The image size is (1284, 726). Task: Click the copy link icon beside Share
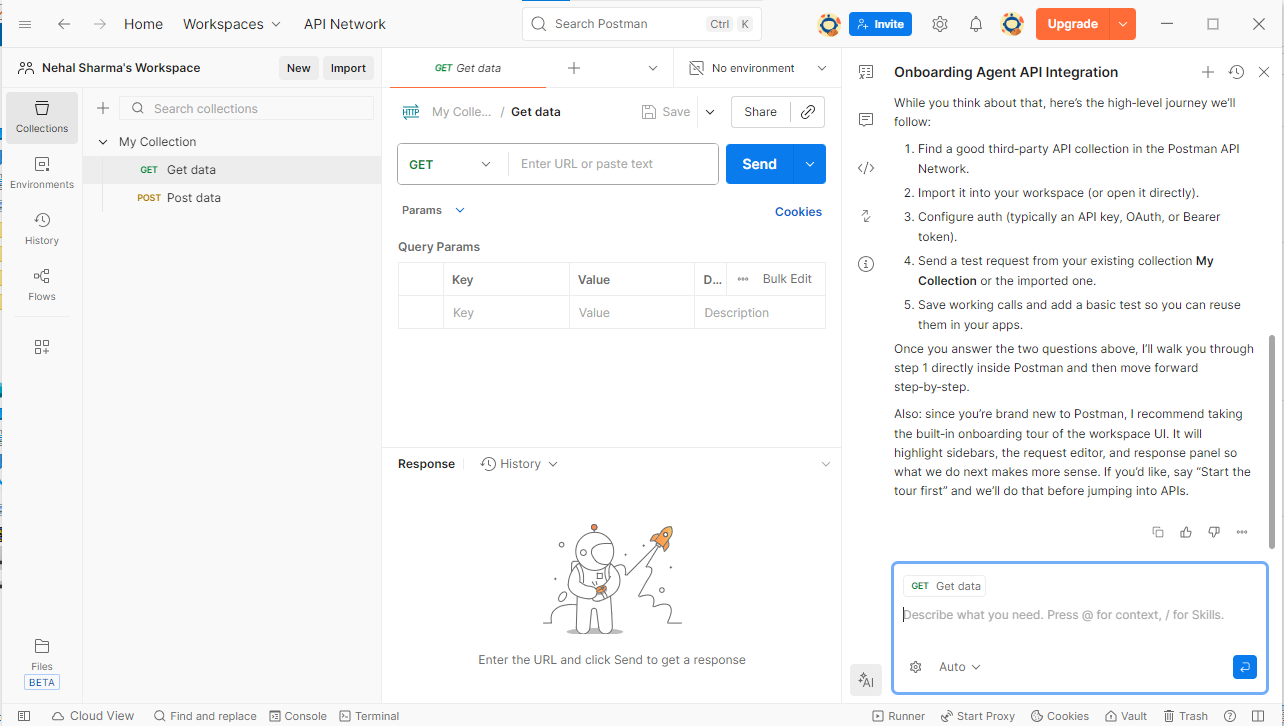(808, 112)
